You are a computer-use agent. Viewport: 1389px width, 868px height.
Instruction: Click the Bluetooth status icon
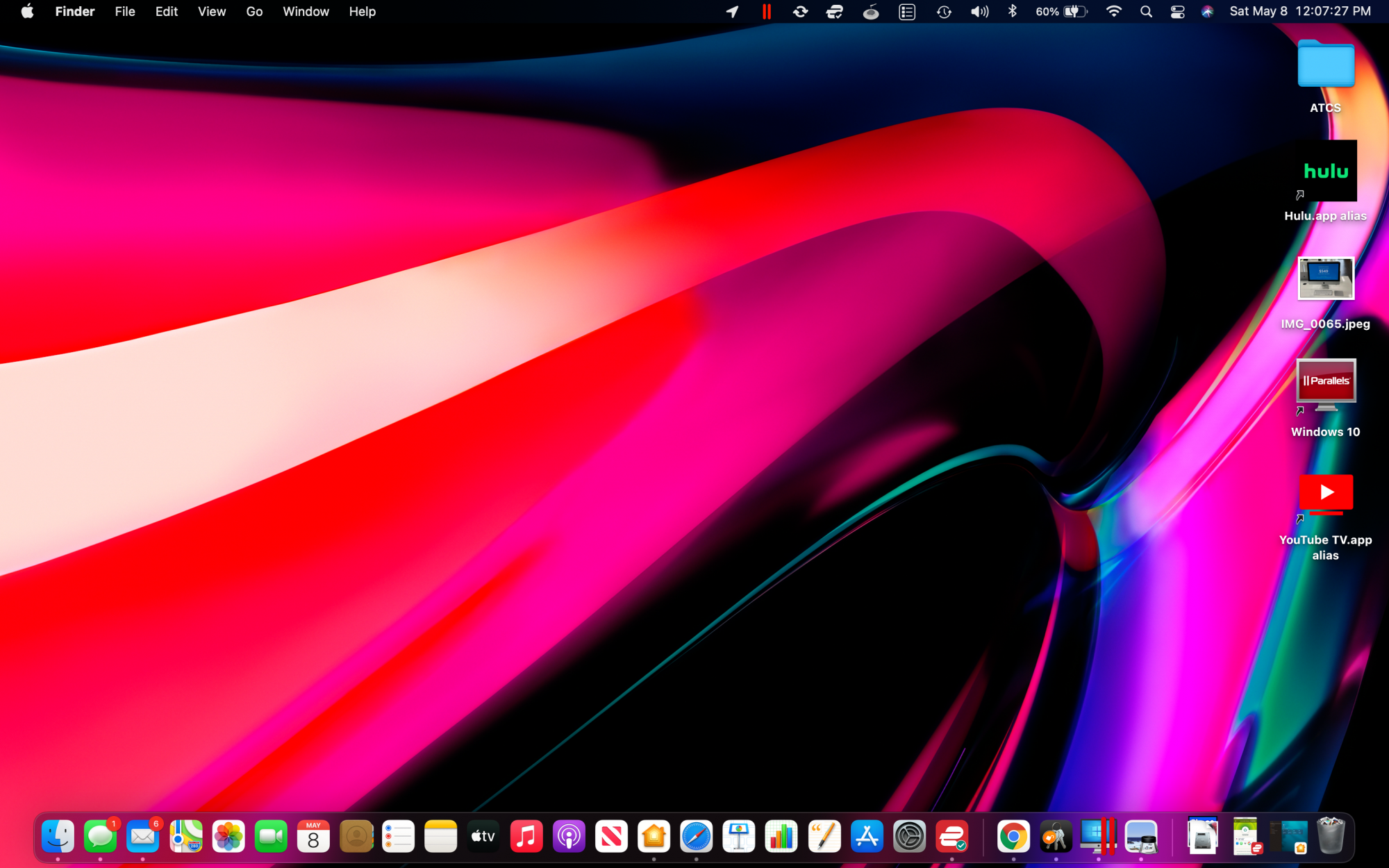(1012, 12)
